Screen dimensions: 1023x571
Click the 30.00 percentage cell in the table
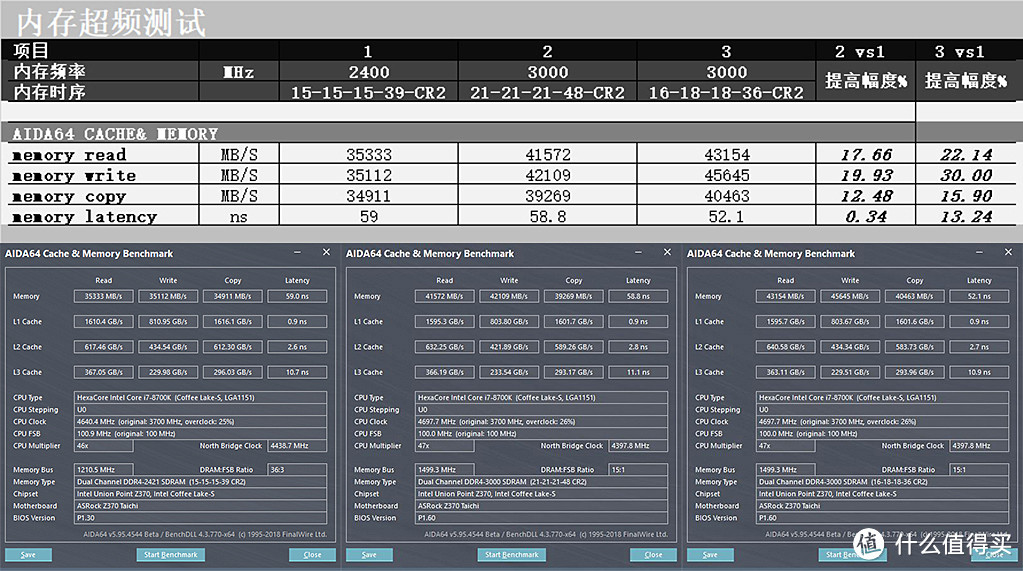tap(966, 175)
